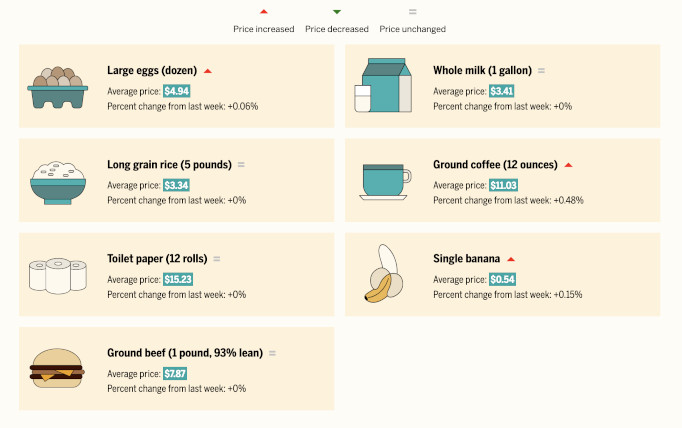
Task: Click the coffee cup illustration
Action: coord(385,182)
